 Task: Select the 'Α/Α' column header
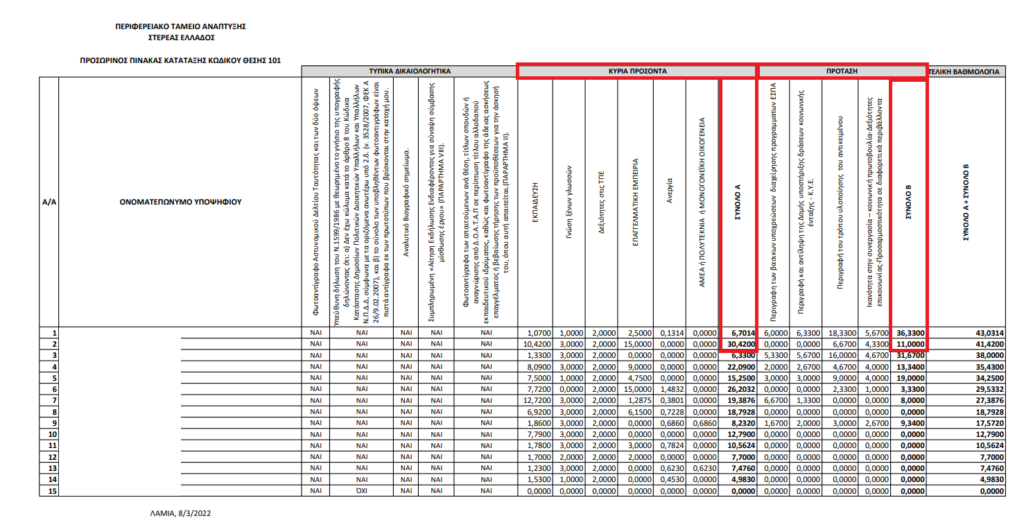point(49,202)
